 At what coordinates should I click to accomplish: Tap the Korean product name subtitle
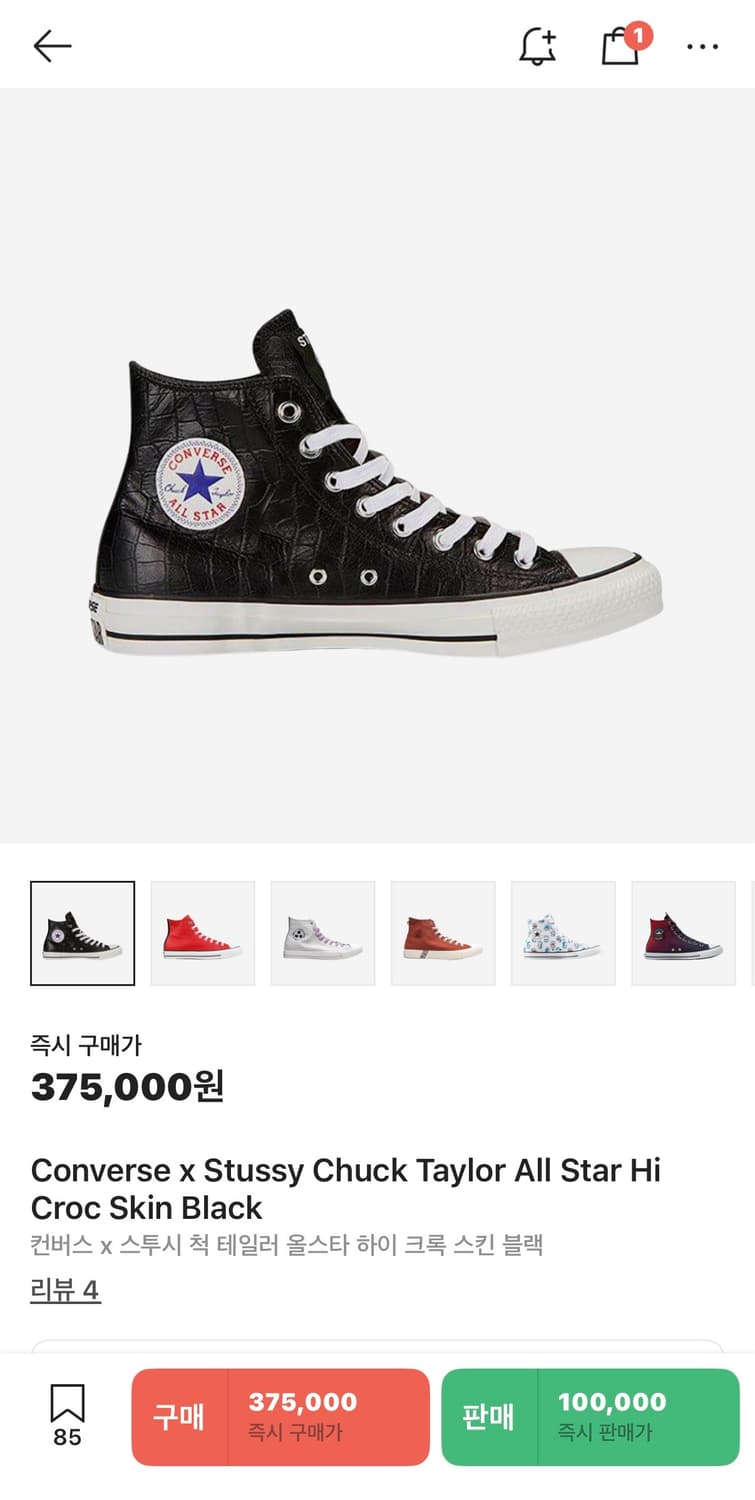pos(286,1246)
